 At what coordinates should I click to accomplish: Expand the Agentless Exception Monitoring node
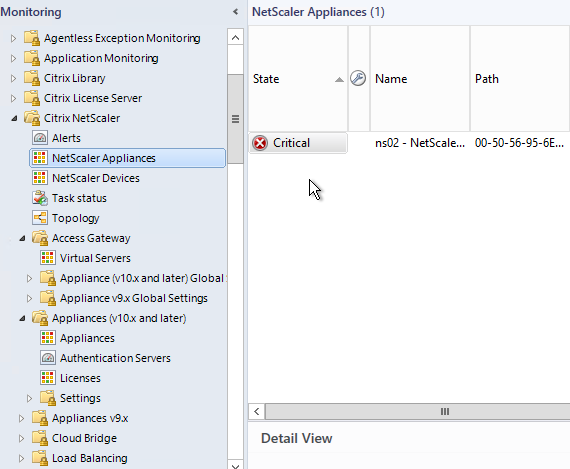click(13, 38)
